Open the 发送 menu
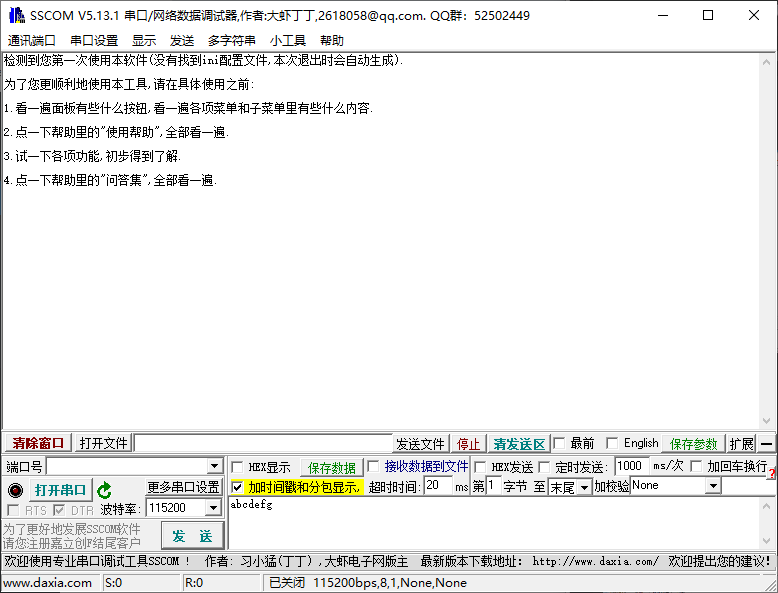This screenshot has height=593, width=778. [182, 40]
